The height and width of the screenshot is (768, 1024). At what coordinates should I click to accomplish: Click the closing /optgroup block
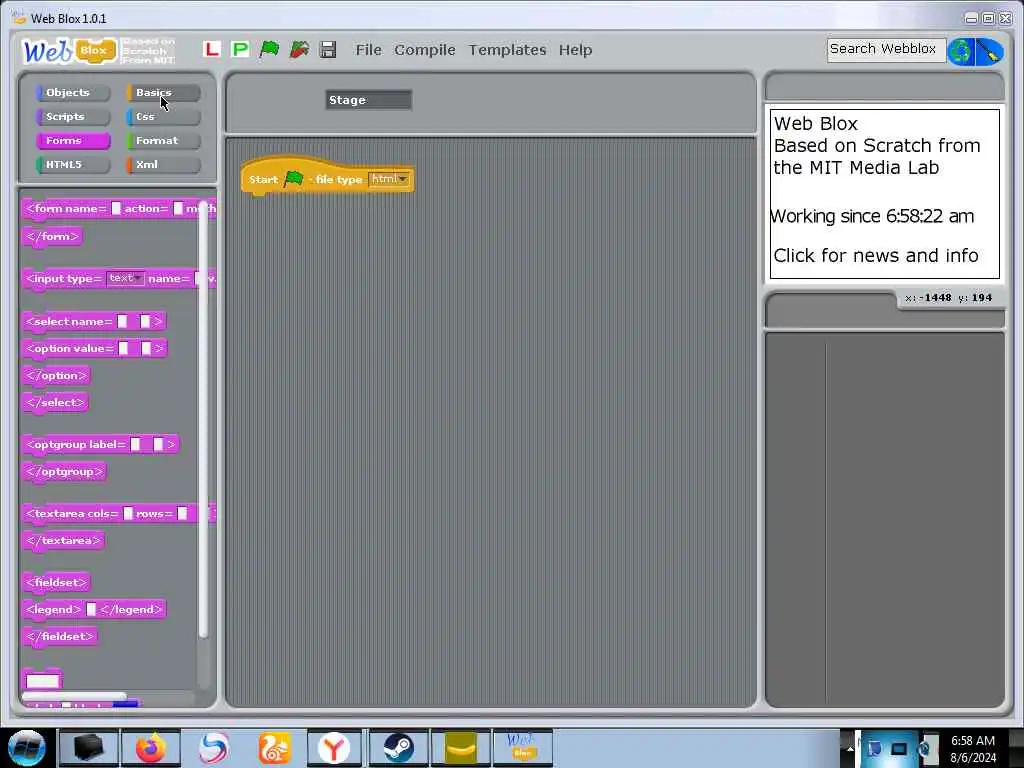[64, 472]
